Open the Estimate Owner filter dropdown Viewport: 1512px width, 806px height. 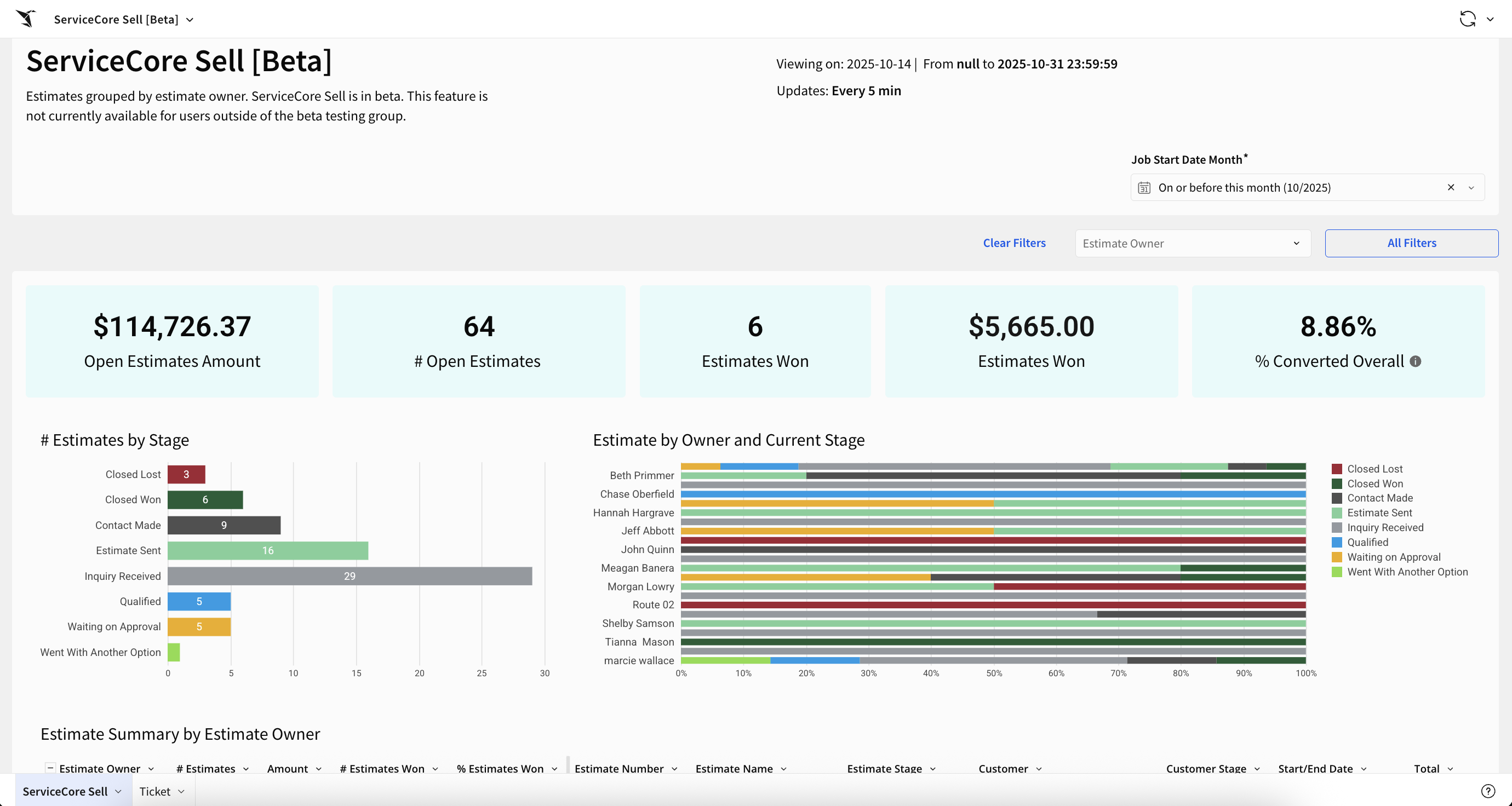coord(1193,244)
